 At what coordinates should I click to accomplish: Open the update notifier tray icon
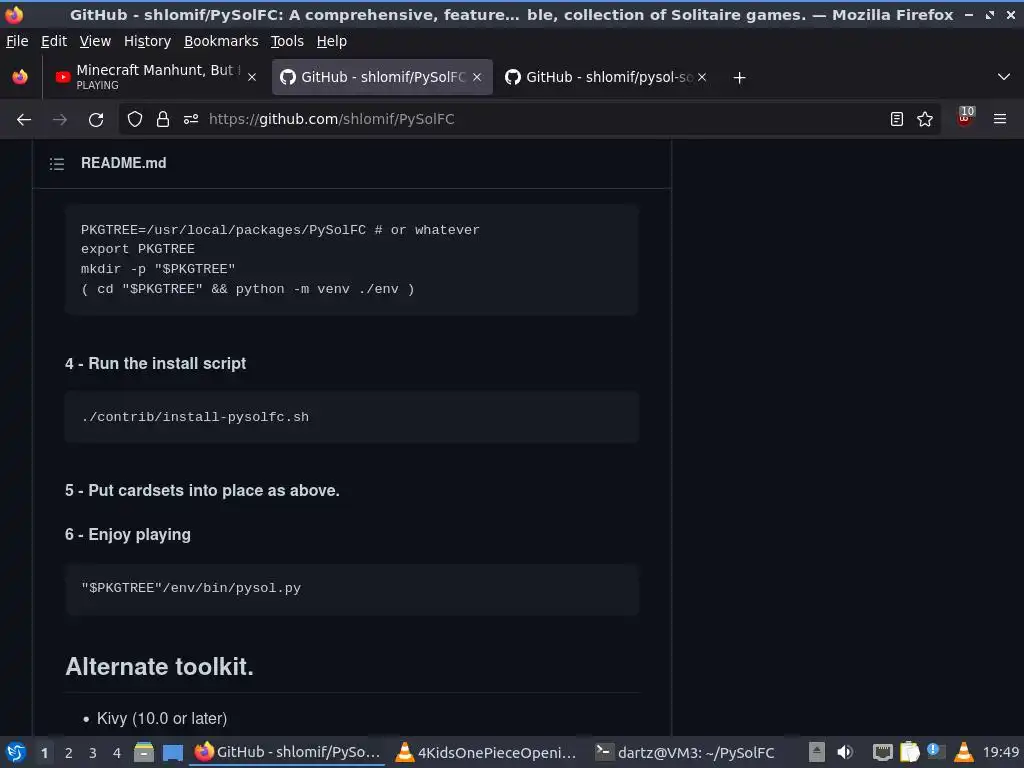click(x=936, y=752)
